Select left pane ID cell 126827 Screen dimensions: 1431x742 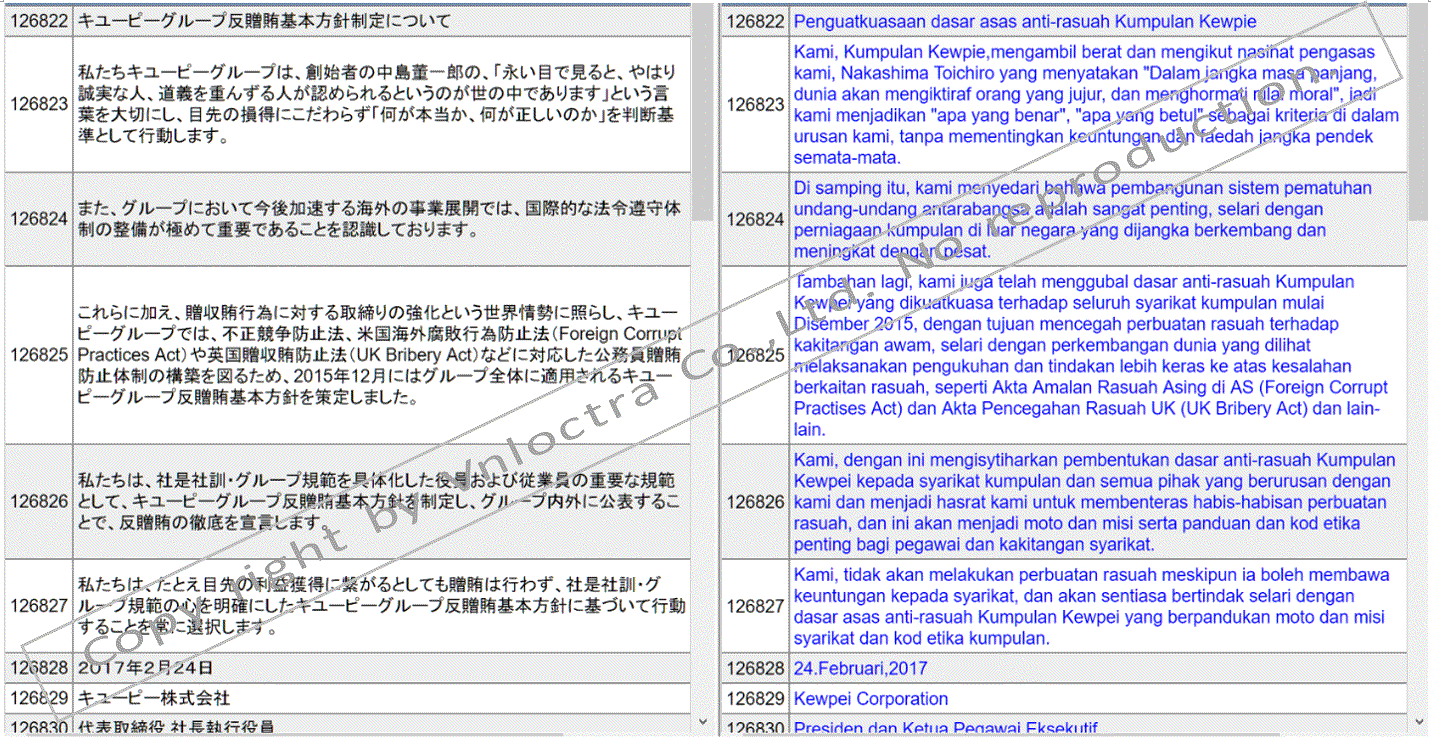(x=39, y=607)
